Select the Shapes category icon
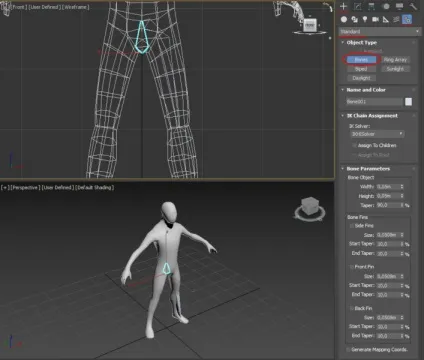This screenshot has height=360, width=424. (355, 19)
